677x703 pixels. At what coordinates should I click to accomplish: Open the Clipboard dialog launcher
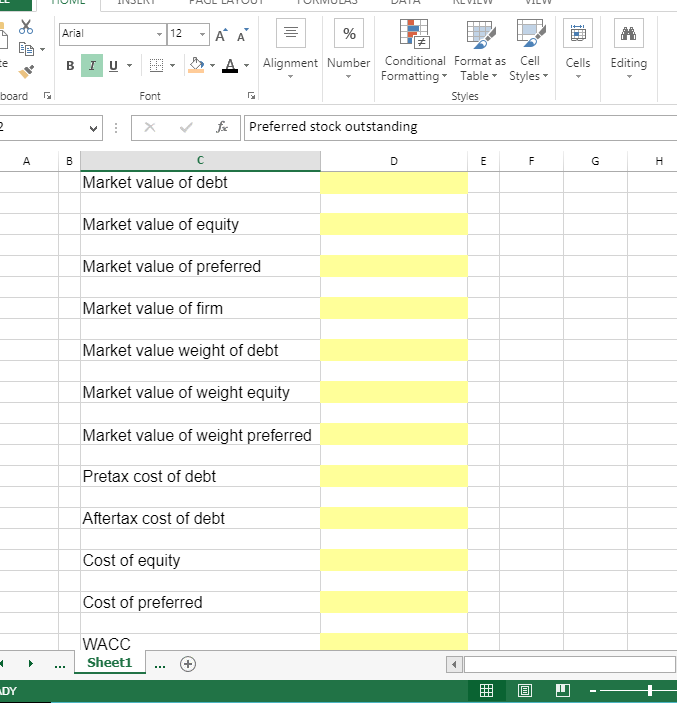point(47,95)
